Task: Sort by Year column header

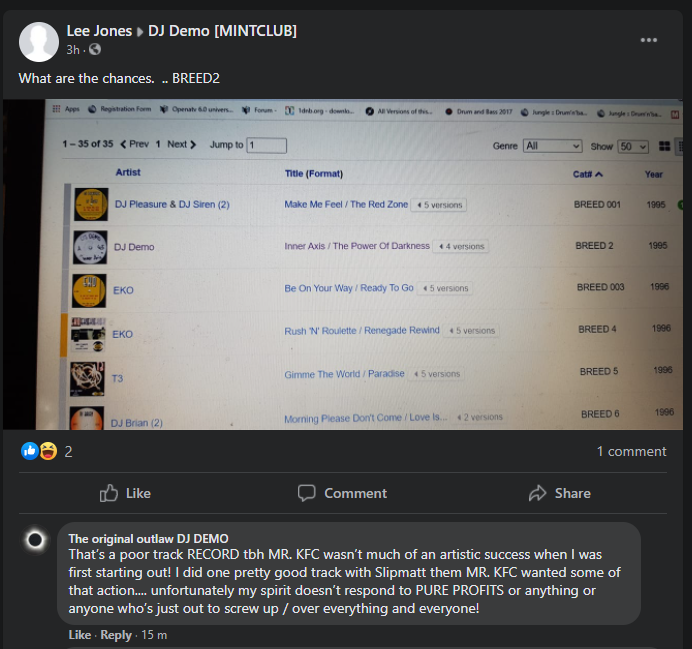Action: pos(654,174)
